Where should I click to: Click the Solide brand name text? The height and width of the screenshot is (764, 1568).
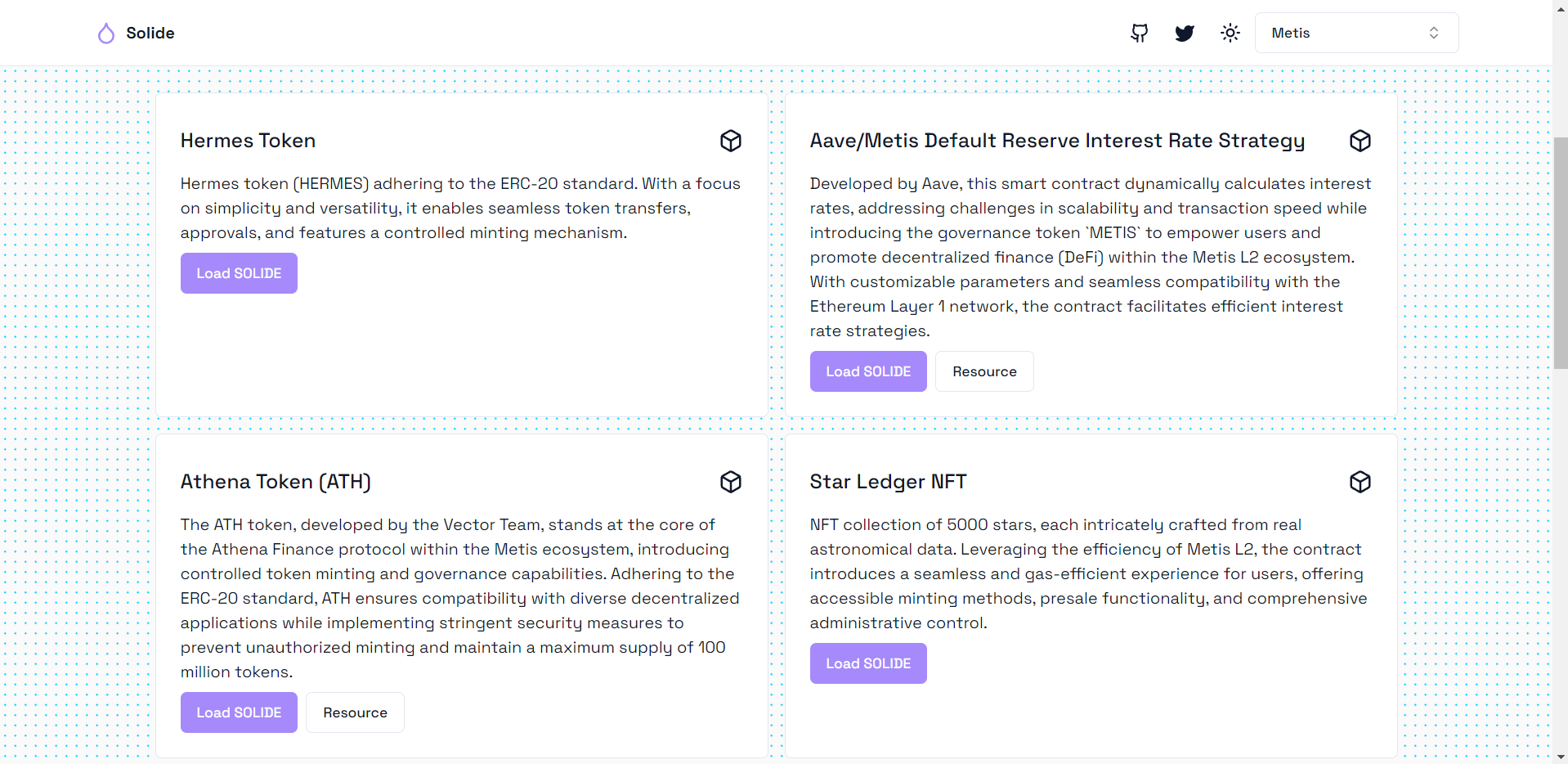click(150, 33)
